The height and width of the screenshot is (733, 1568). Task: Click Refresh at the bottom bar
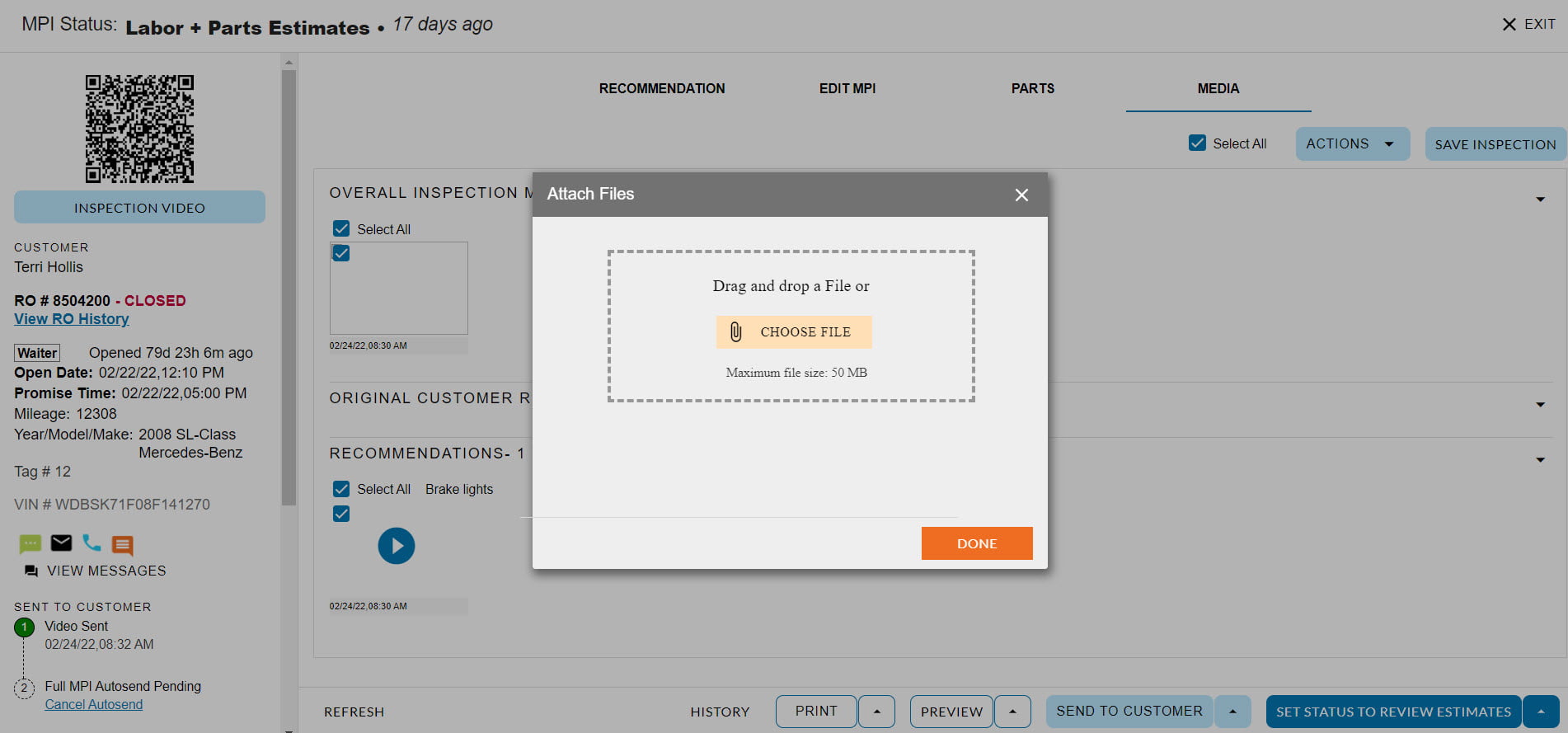point(354,712)
